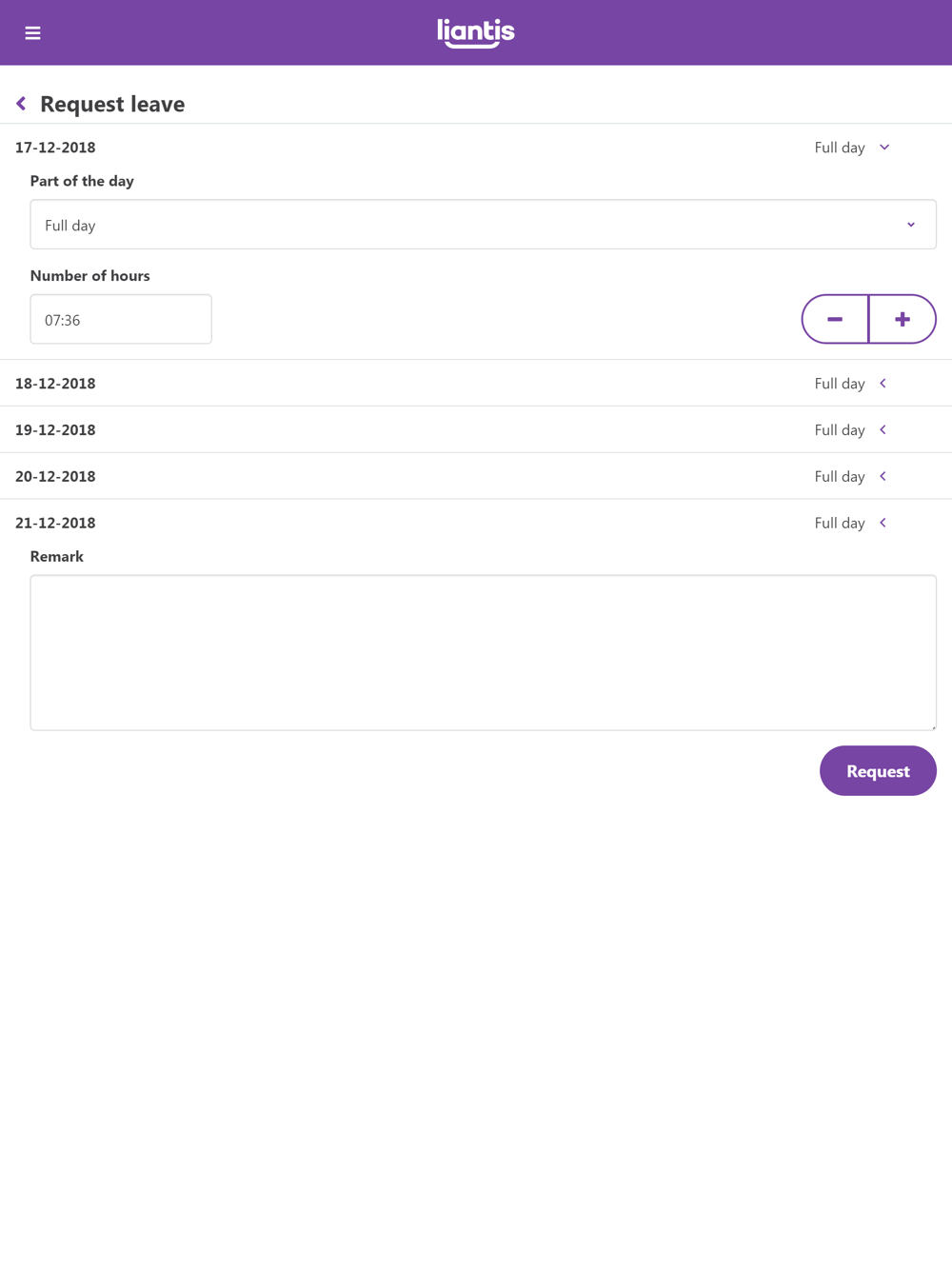Screen dimensions: 952x1270
Task: Expand the 18-12-2018 chevron
Action: [x=883, y=384]
